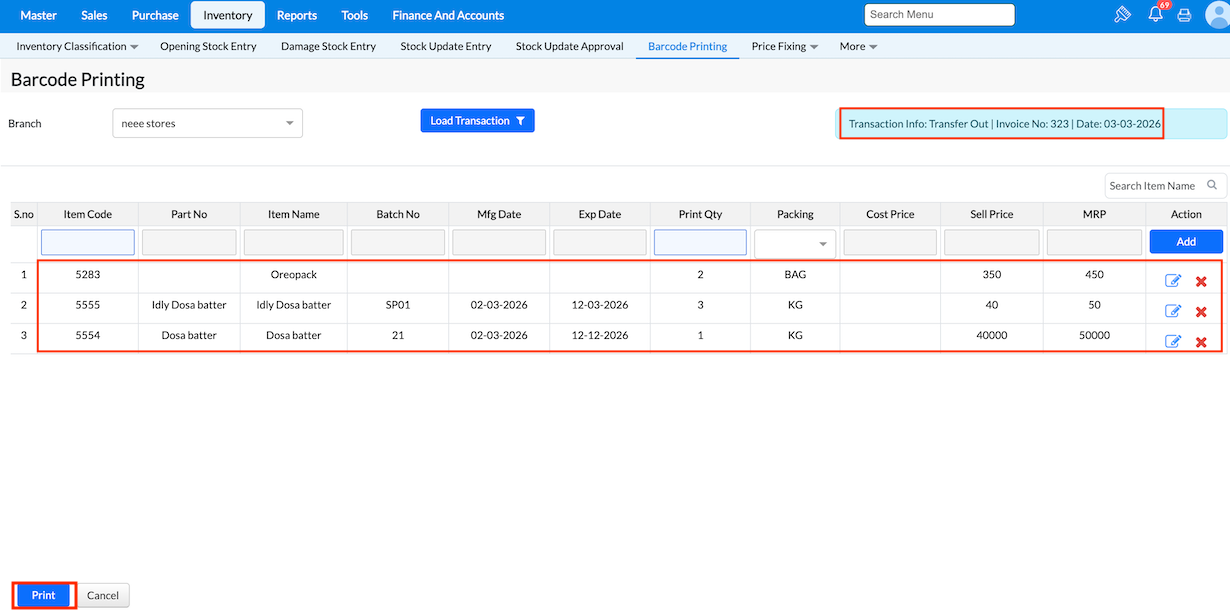Open the notifications bell
1230x610 pixels.
click(1155, 15)
